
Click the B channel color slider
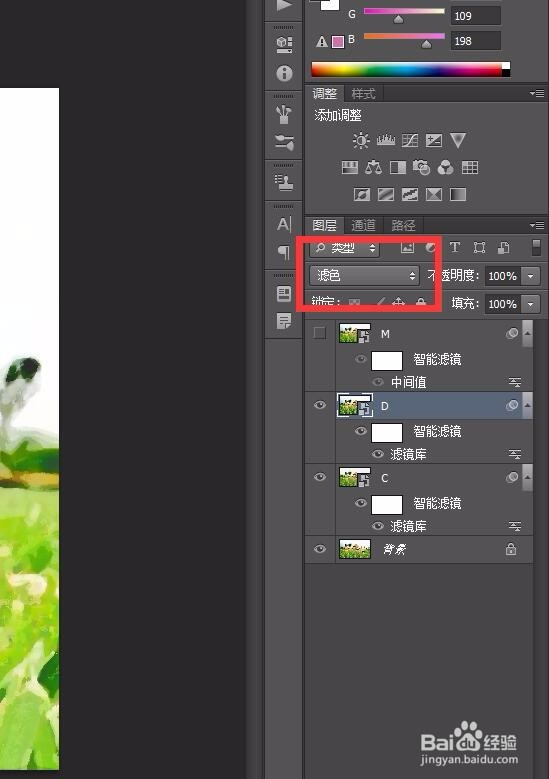(x=404, y=38)
